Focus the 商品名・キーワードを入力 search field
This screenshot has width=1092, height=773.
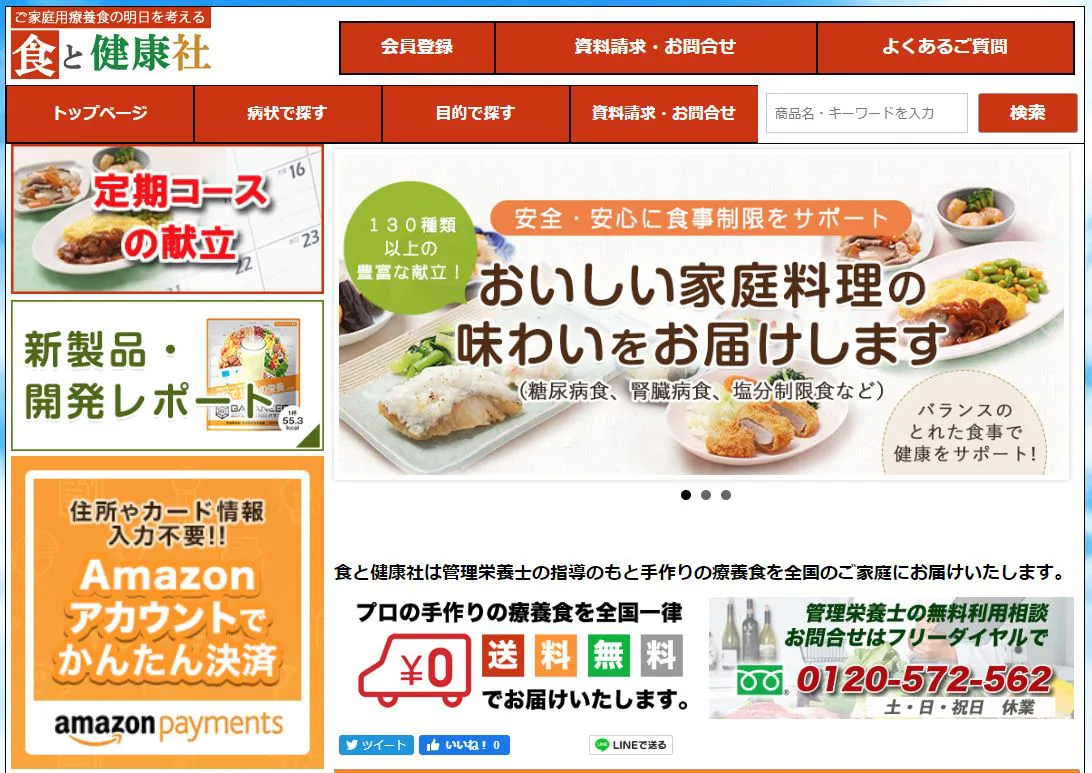coord(867,113)
